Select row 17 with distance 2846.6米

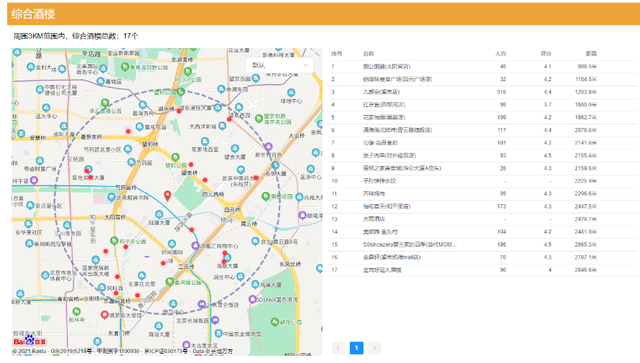point(482,270)
